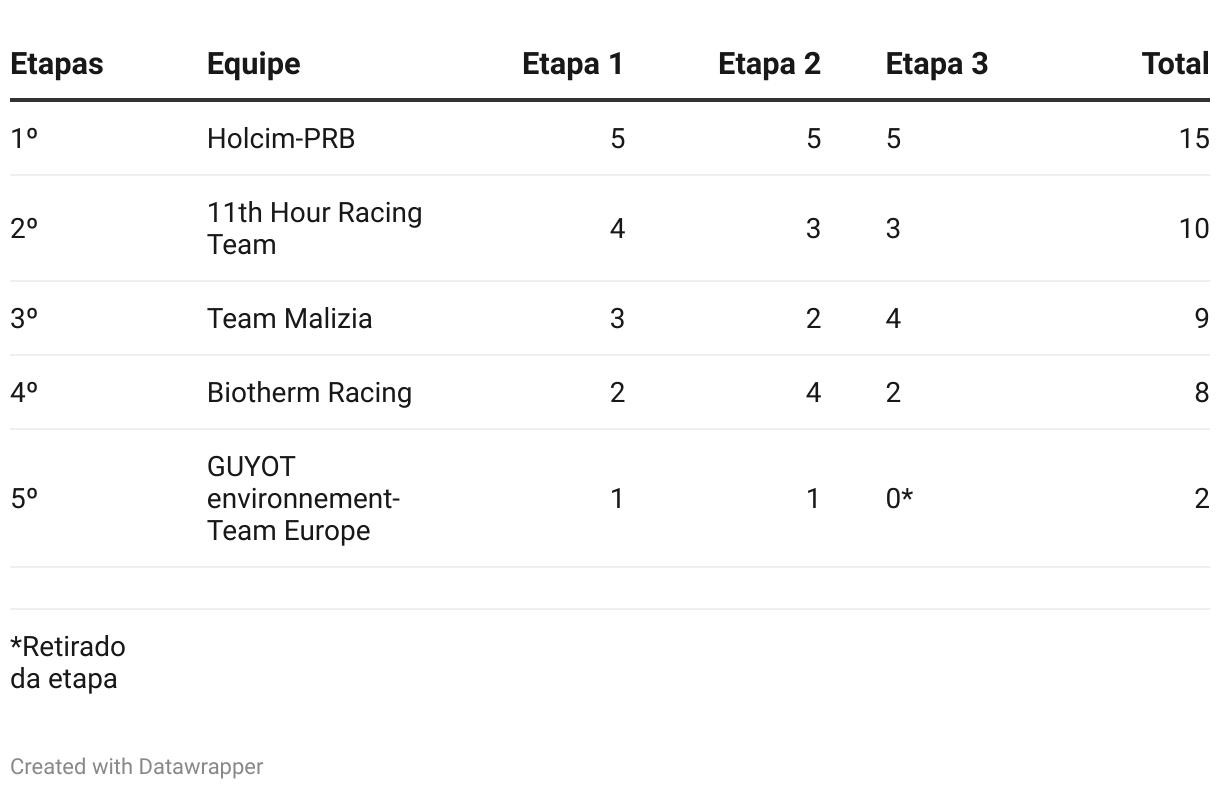1220x790 pixels.
Task: Click Biotherm Racing Etapa 2 score 4
Action: click(x=813, y=392)
